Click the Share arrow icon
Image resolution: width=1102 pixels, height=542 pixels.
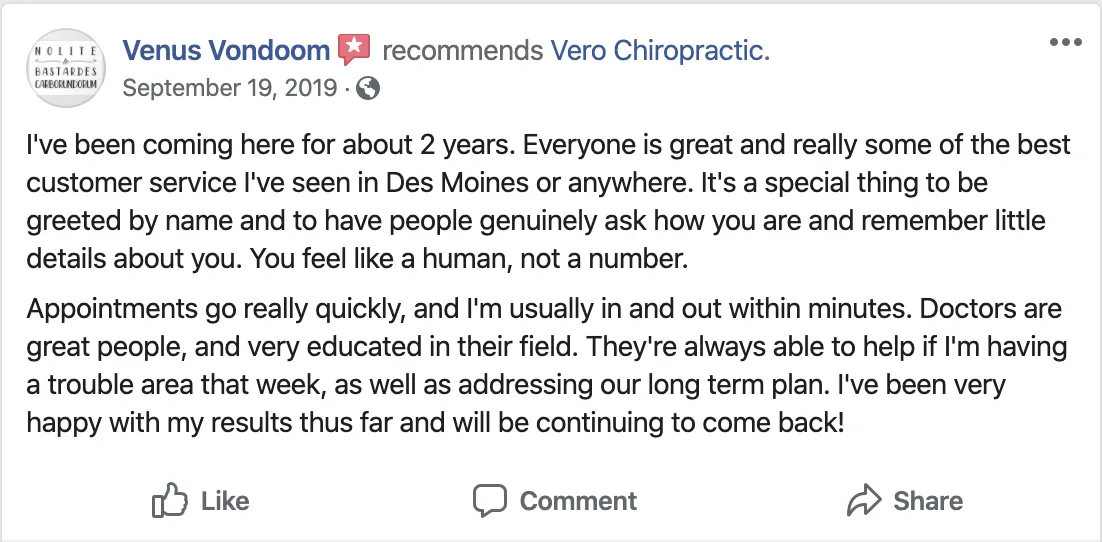(862, 501)
